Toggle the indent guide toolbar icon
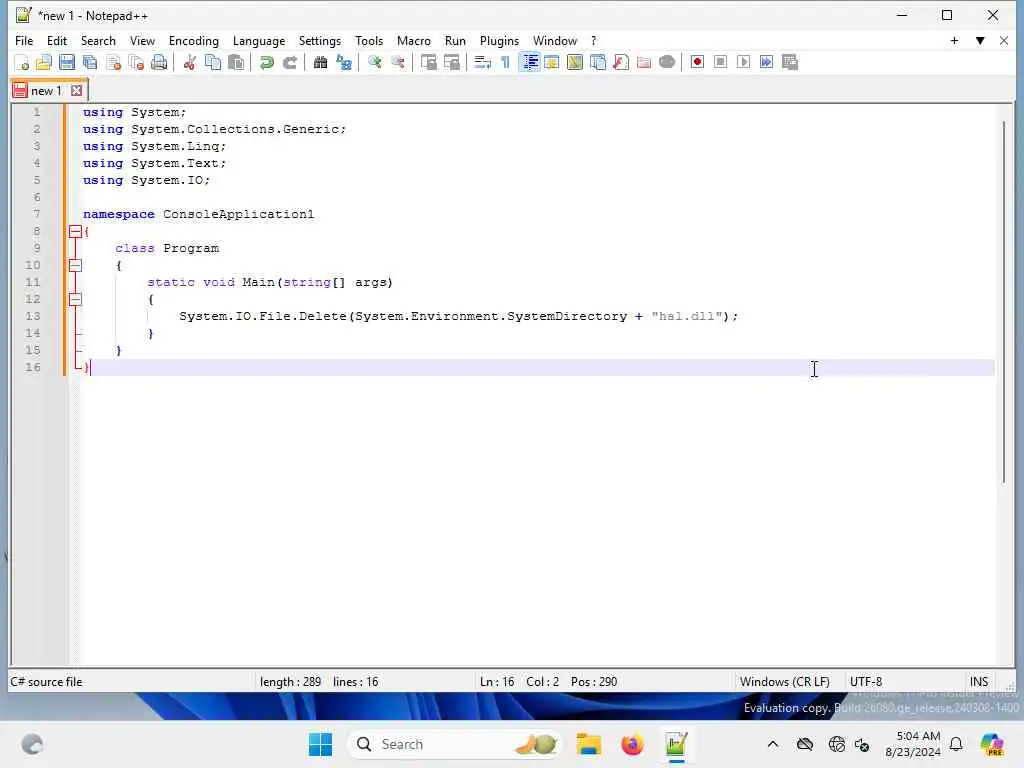This screenshot has width=1024, height=768. click(529, 63)
